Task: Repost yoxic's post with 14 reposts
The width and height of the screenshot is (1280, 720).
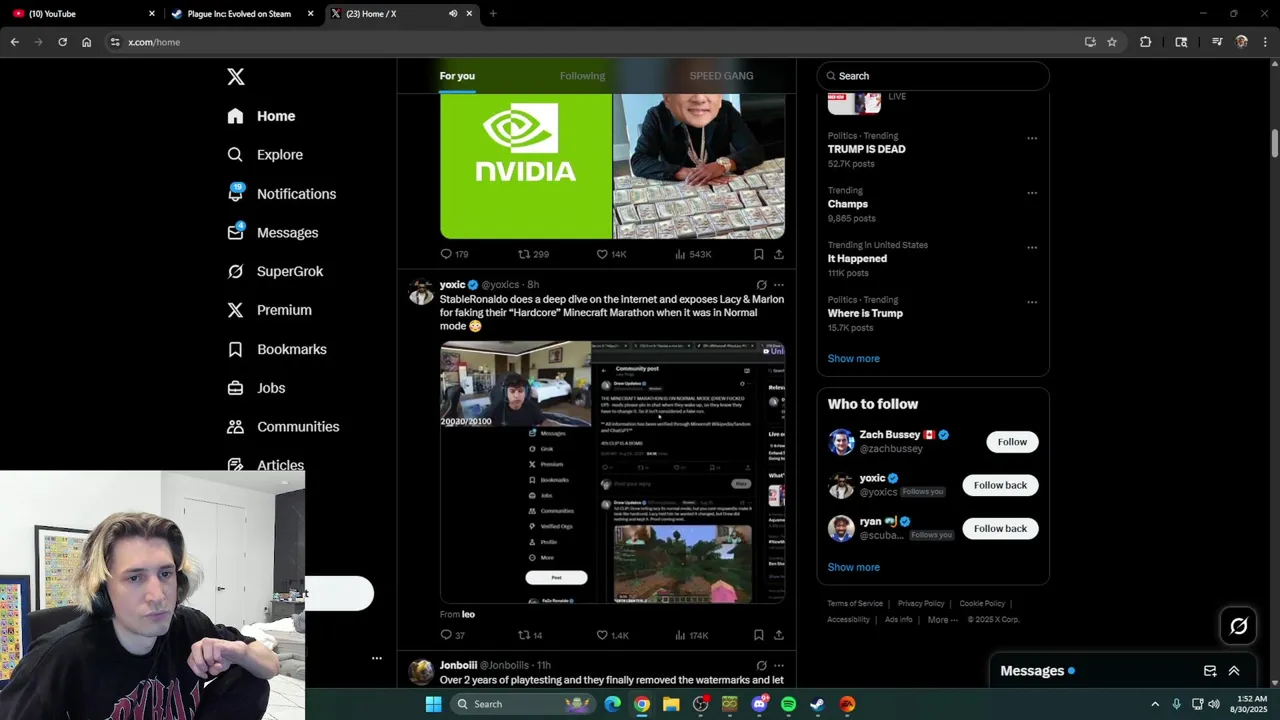Action: coord(530,635)
